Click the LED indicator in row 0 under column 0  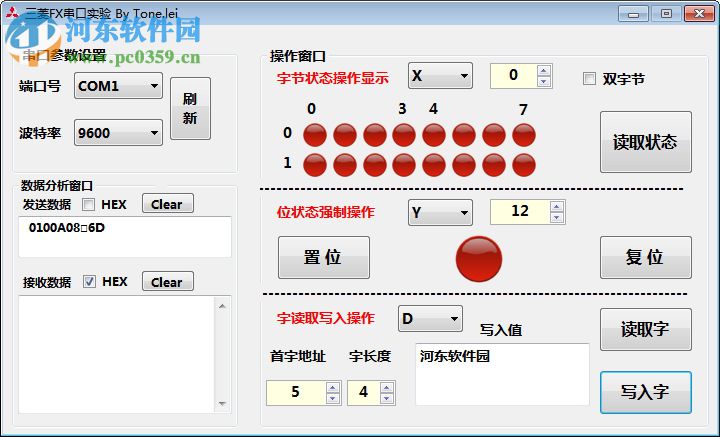[315, 135]
